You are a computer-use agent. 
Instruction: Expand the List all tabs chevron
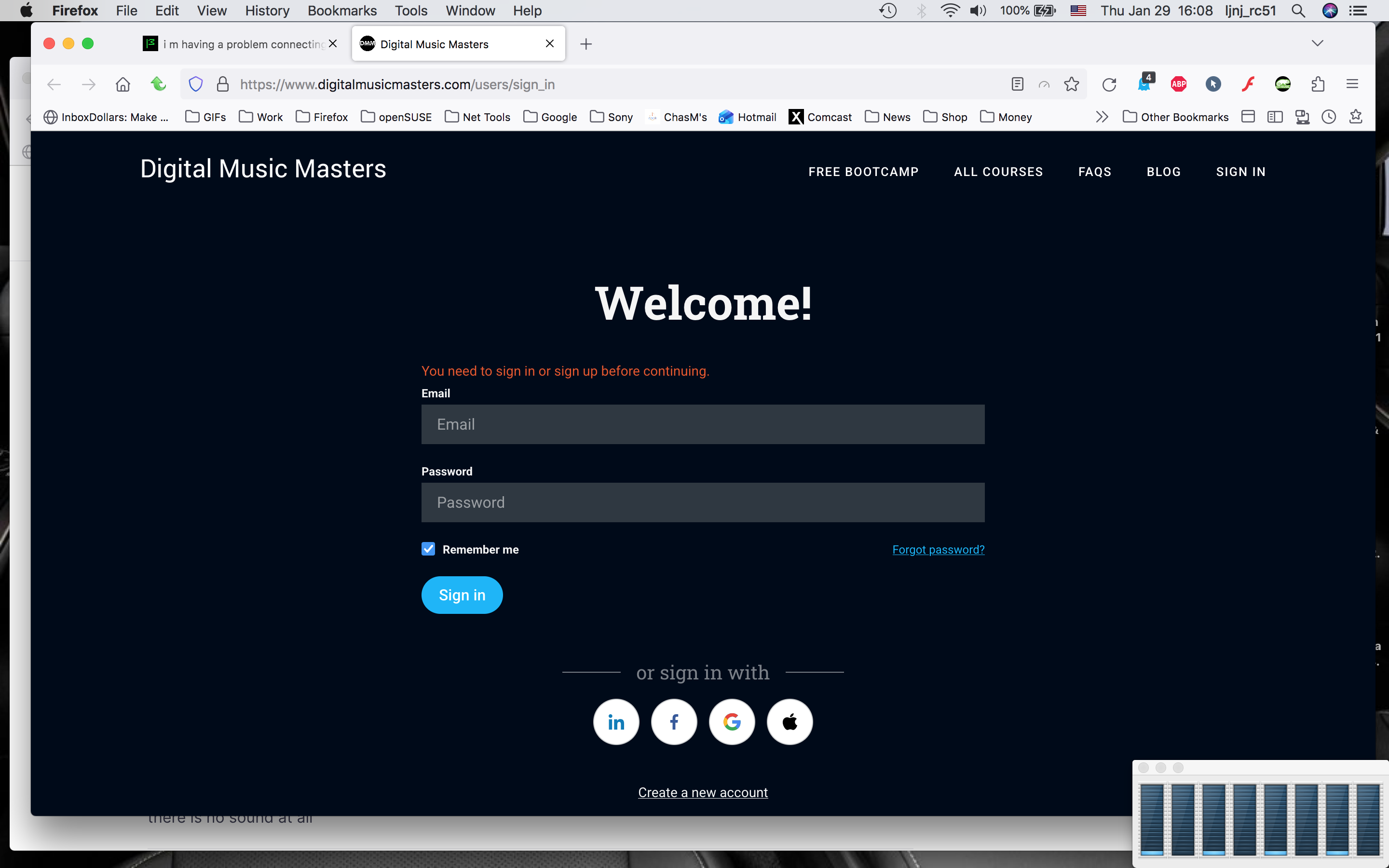click(x=1317, y=43)
